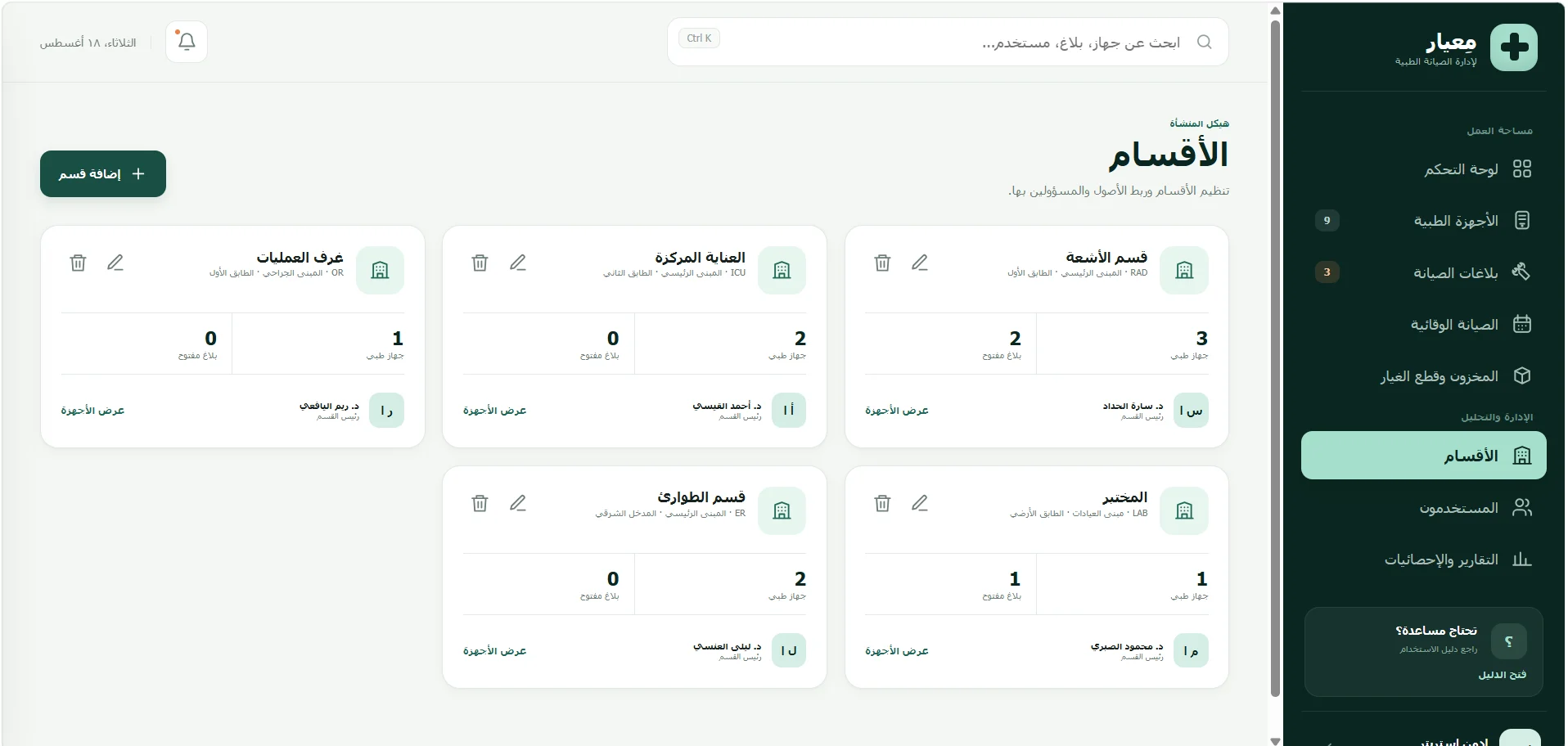
Task: Open لوحة التحكم in sidebar
Action: pyautogui.click(x=1424, y=169)
